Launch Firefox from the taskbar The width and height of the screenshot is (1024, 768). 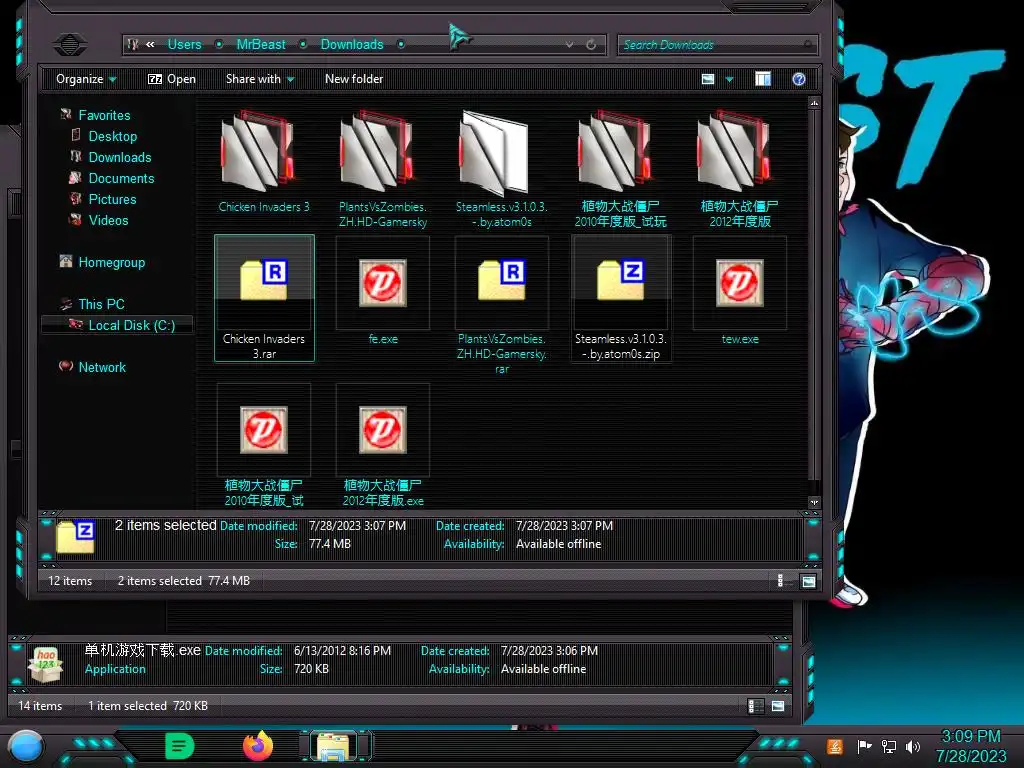[x=258, y=746]
